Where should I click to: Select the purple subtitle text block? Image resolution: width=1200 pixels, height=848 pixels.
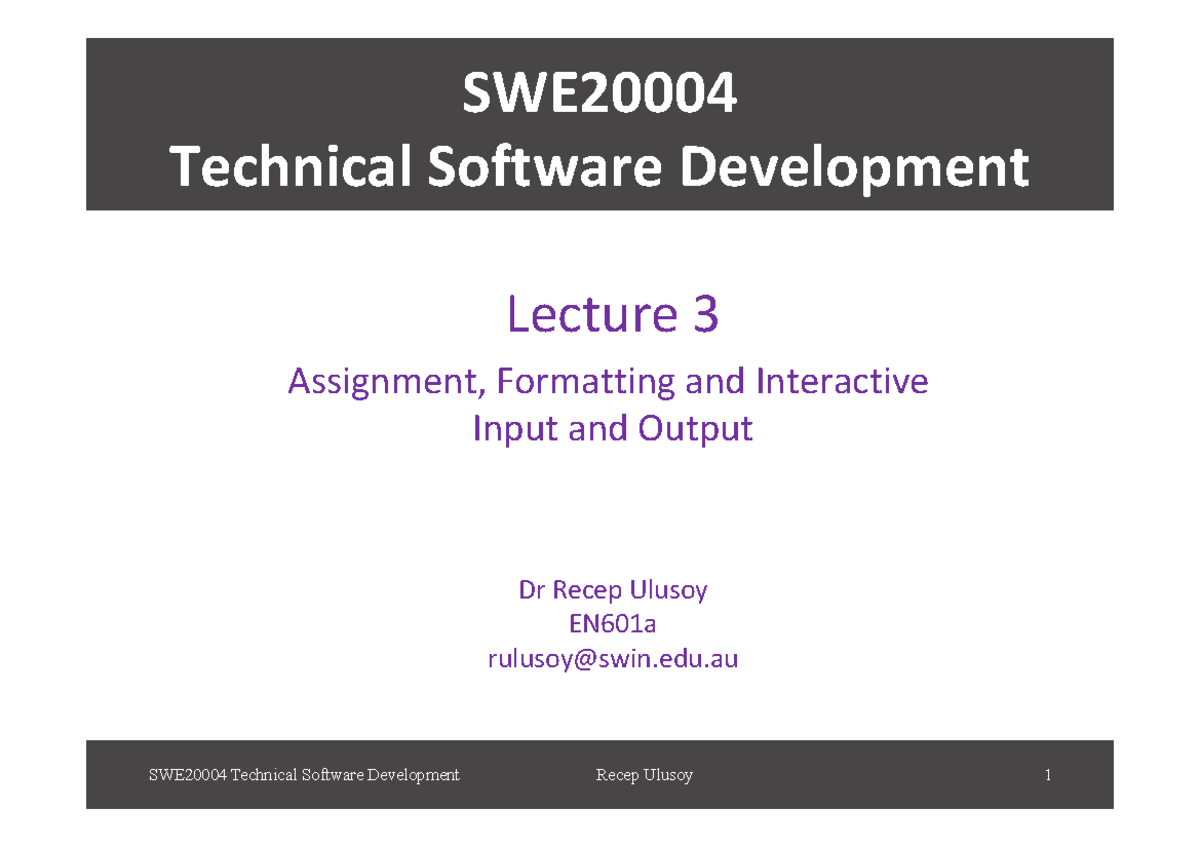click(x=608, y=405)
